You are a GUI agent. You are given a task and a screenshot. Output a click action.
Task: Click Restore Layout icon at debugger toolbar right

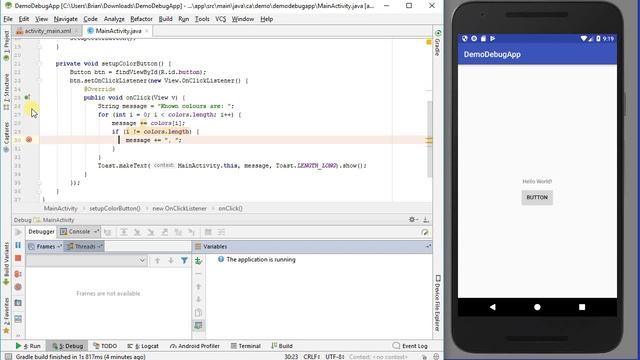click(x=424, y=232)
